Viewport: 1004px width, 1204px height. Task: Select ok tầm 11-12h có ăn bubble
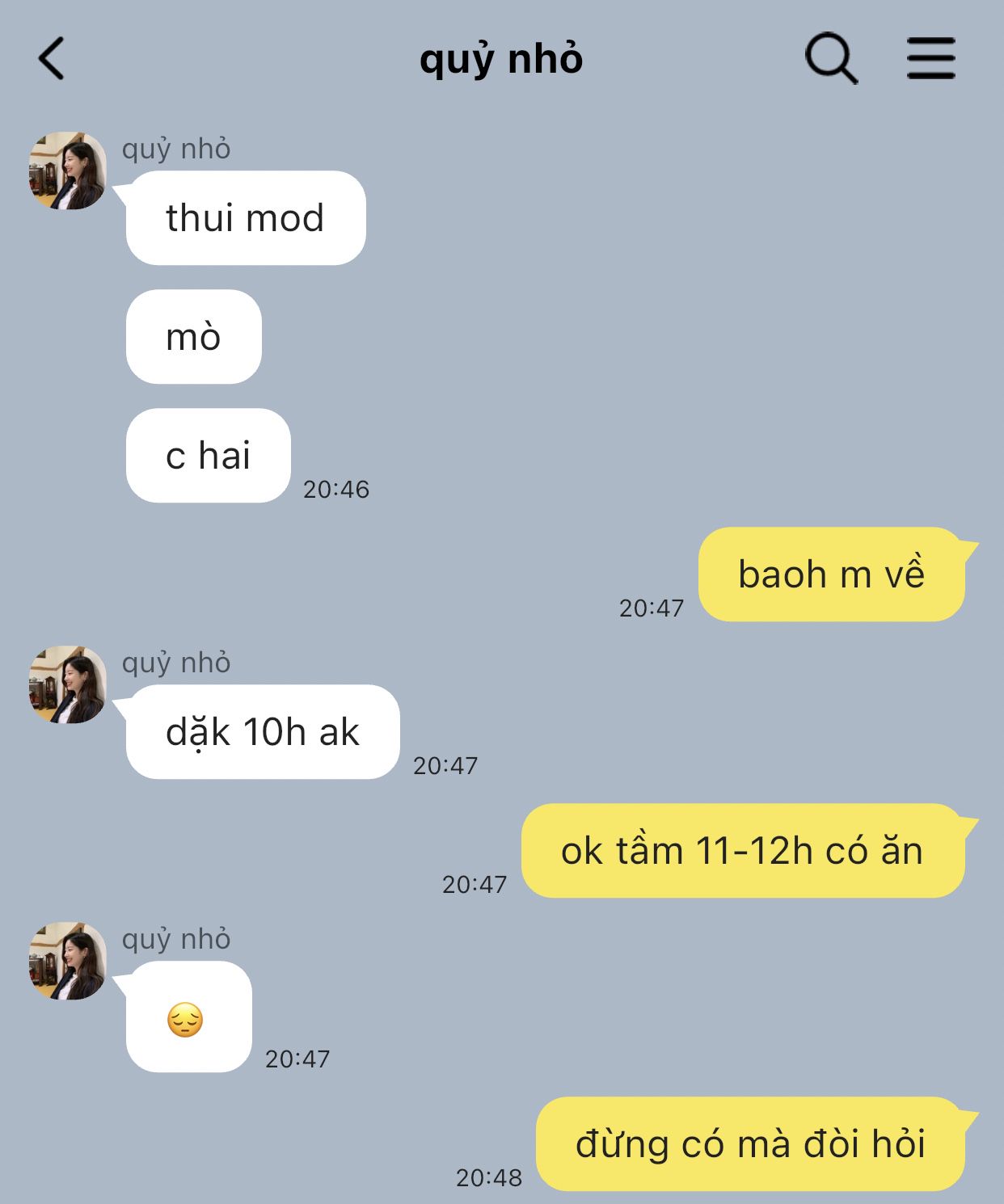click(x=743, y=851)
